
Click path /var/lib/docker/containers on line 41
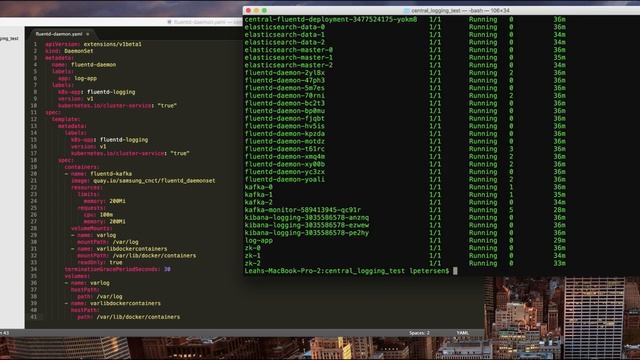[x=138, y=317]
